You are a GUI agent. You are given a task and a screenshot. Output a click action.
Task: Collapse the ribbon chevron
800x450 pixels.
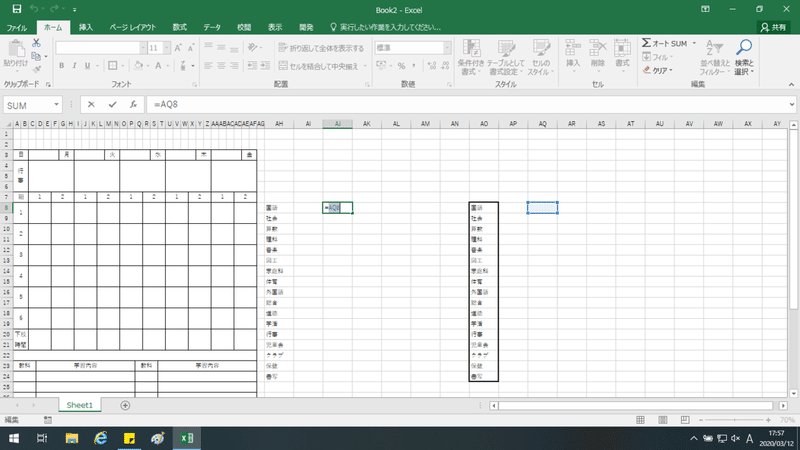tap(791, 85)
